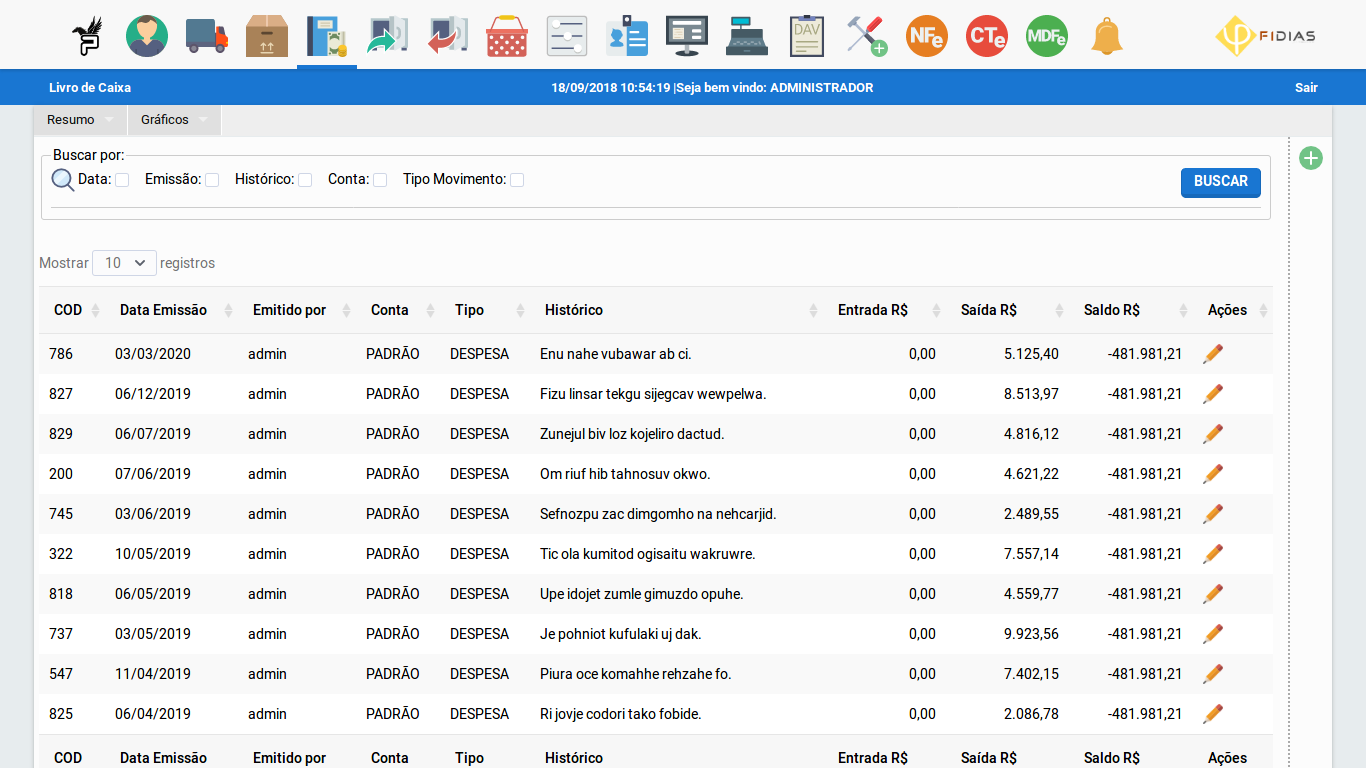Edit record 786 with pencil icon
Screen dimensions: 1366x768
[x=1213, y=353]
